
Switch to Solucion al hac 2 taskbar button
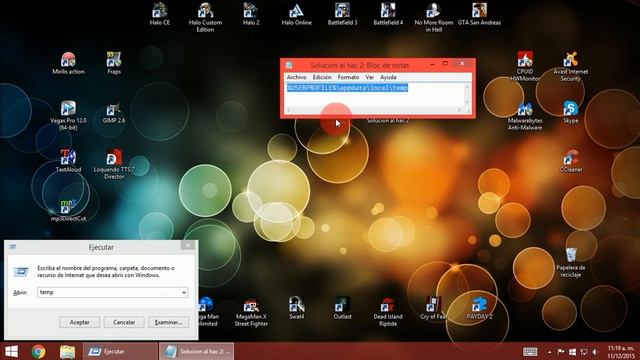[x=196, y=351]
